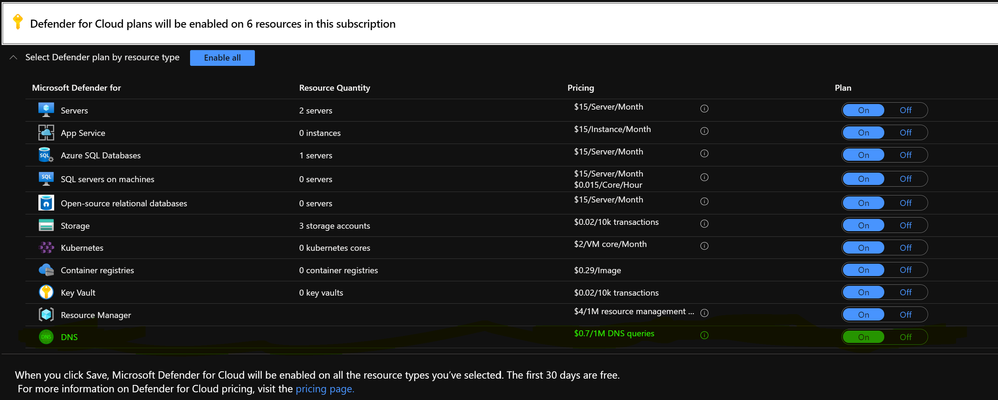Screen dimensions: 998x400
Task: Click the SQL servers on machines icon
Action: click(x=46, y=179)
